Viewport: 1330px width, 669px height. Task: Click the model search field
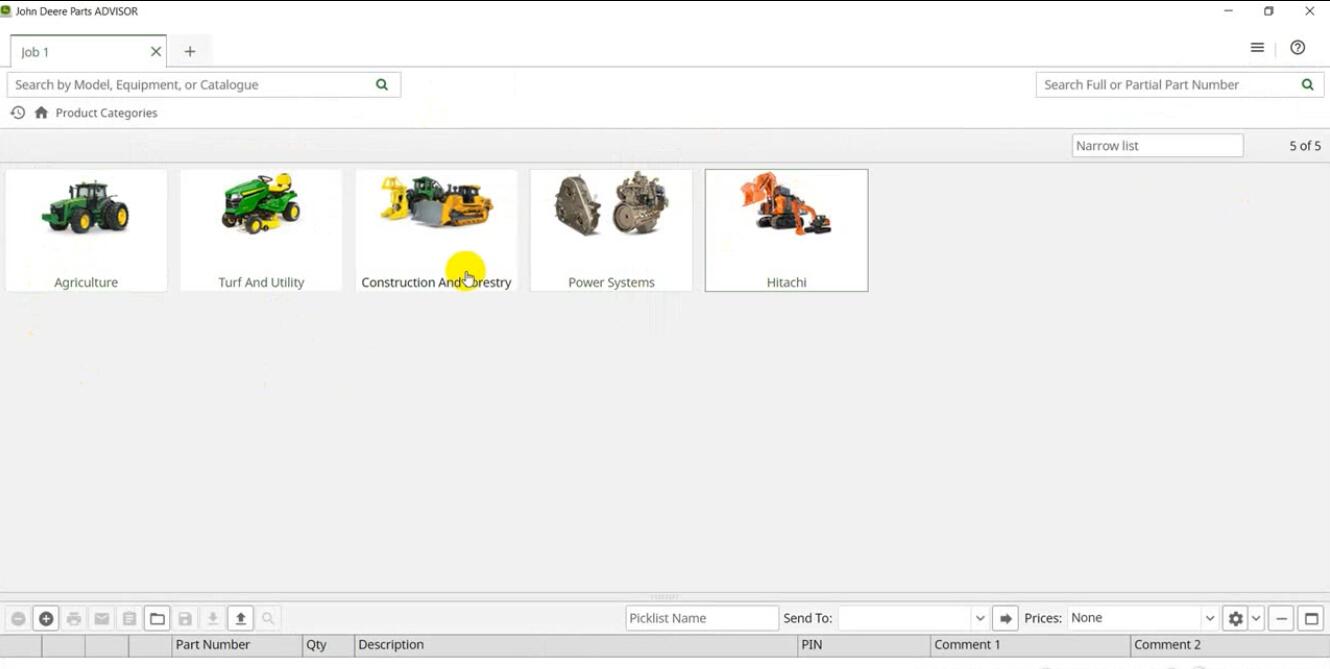click(x=204, y=85)
